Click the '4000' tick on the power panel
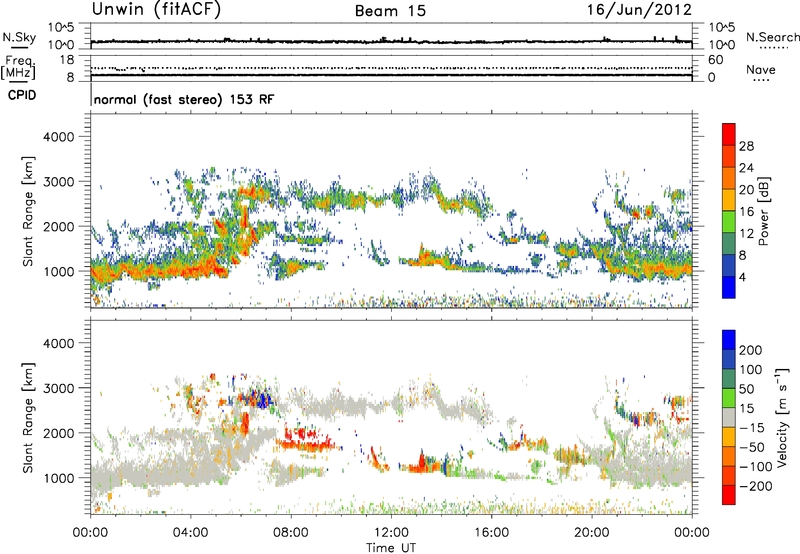 (59, 137)
